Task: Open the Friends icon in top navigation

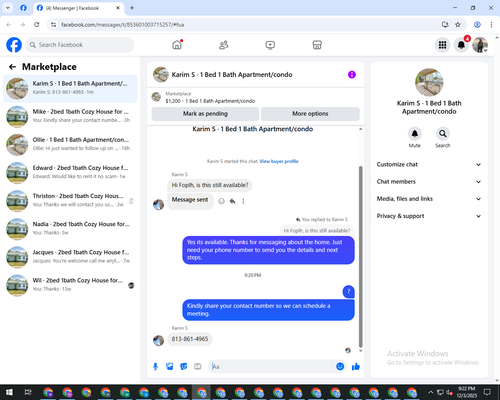Action: (x=224, y=45)
